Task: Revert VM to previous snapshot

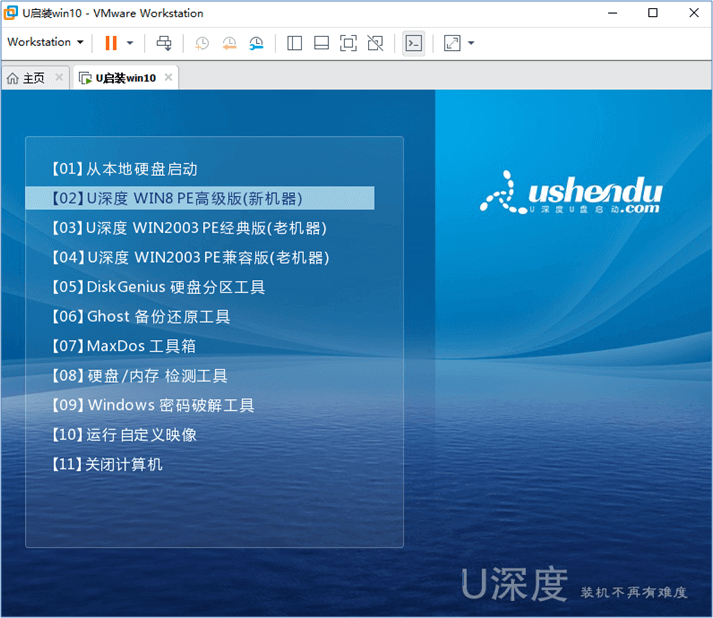Action: pos(229,43)
